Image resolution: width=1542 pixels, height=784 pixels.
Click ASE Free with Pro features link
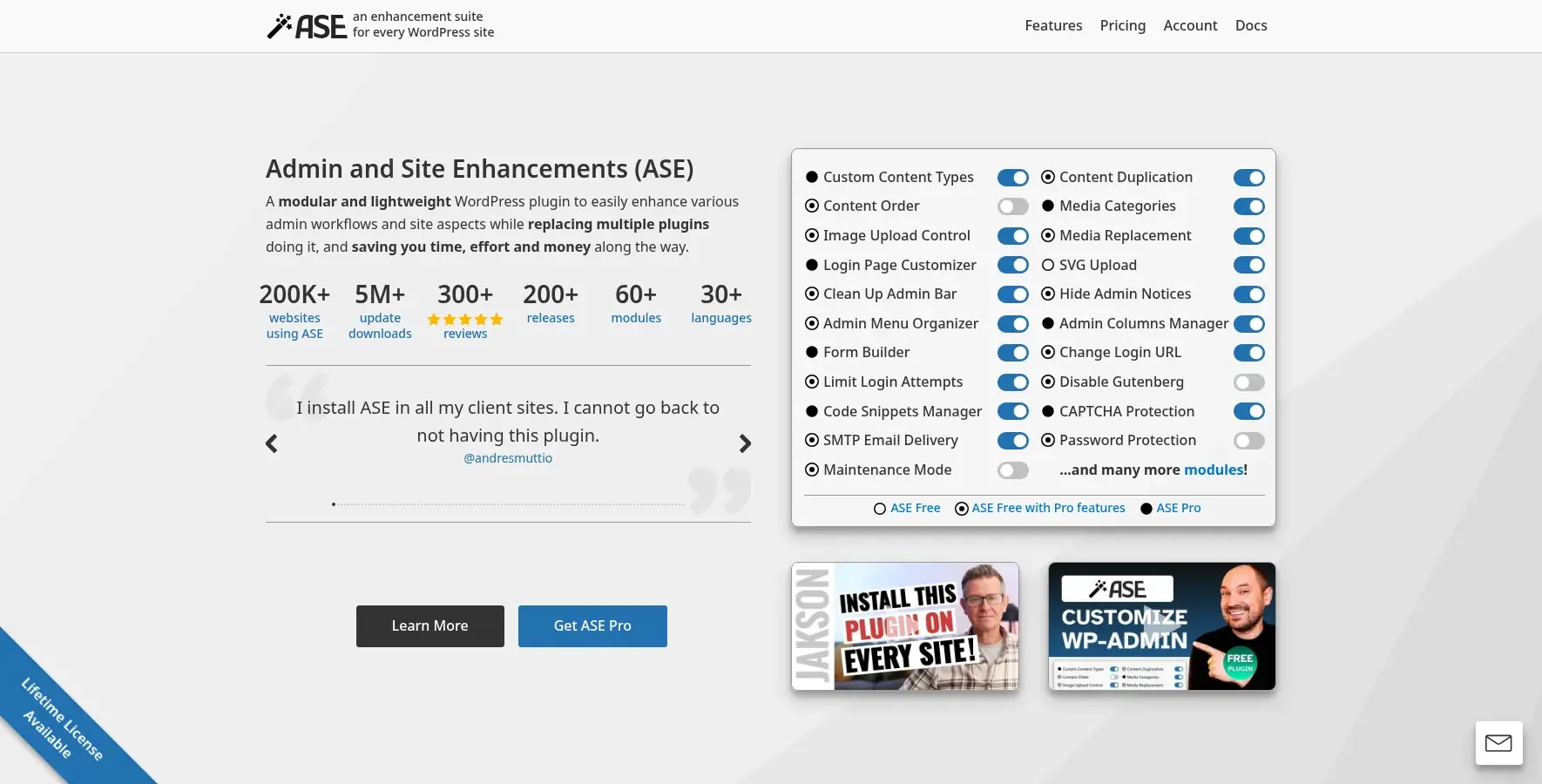1049,509
